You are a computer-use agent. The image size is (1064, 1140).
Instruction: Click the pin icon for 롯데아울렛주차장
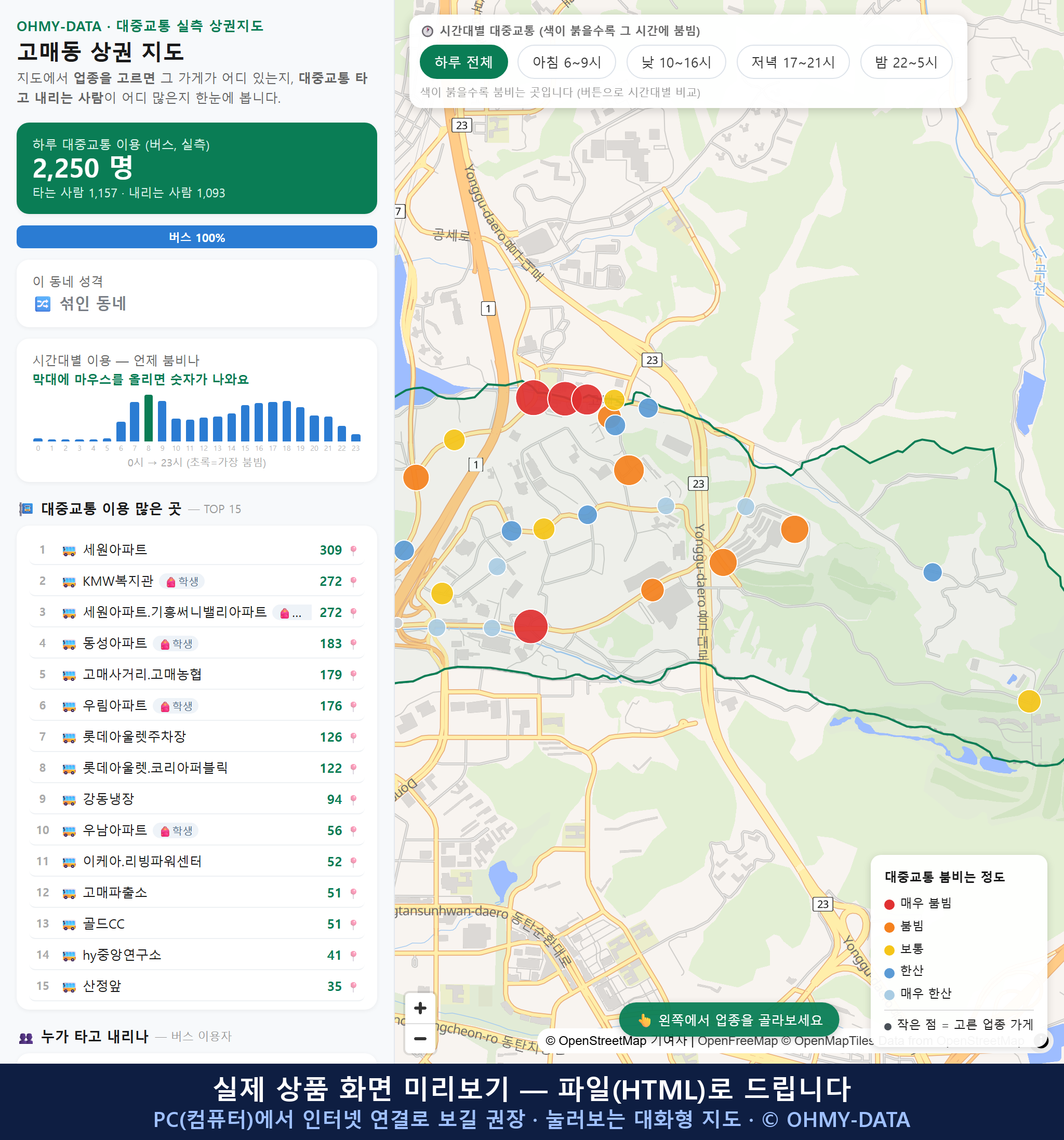pyautogui.click(x=353, y=737)
